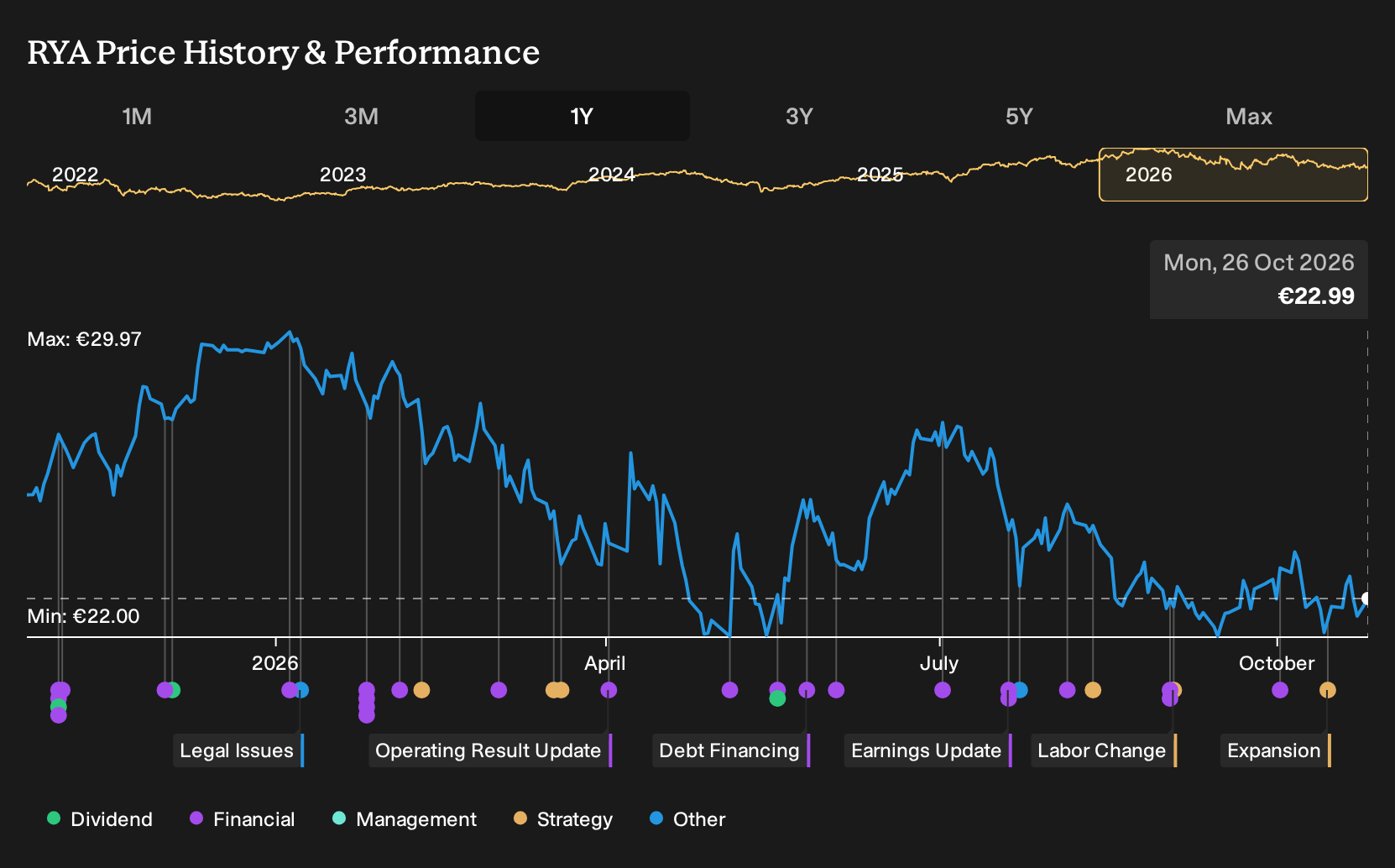Click the blue marker attached to Legal Issues

[301, 690]
